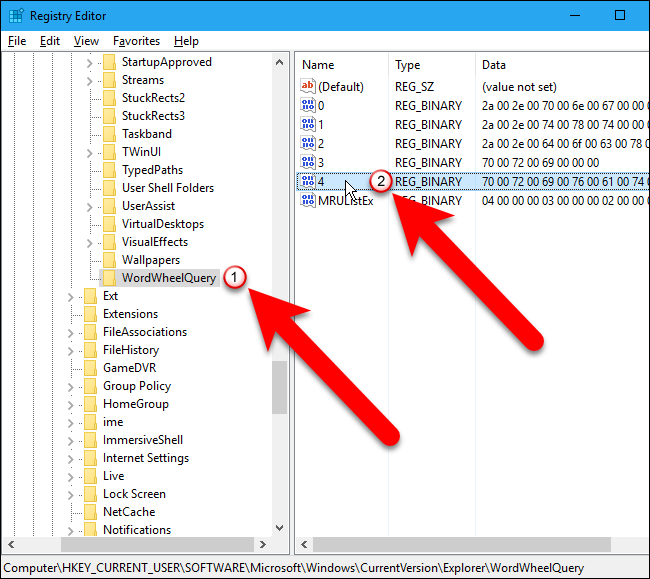Click the WordWheelQuery folder icon
Screen dimensions: 650x579
point(109,278)
